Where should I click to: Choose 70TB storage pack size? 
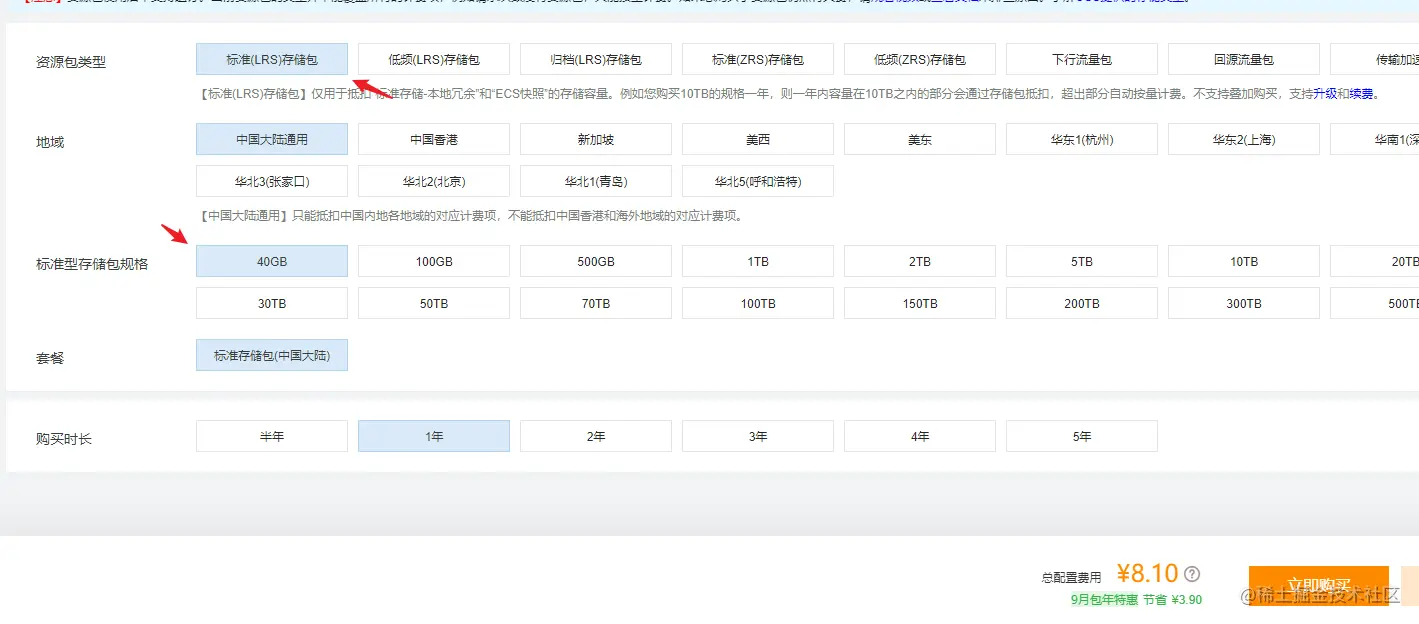(x=596, y=303)
